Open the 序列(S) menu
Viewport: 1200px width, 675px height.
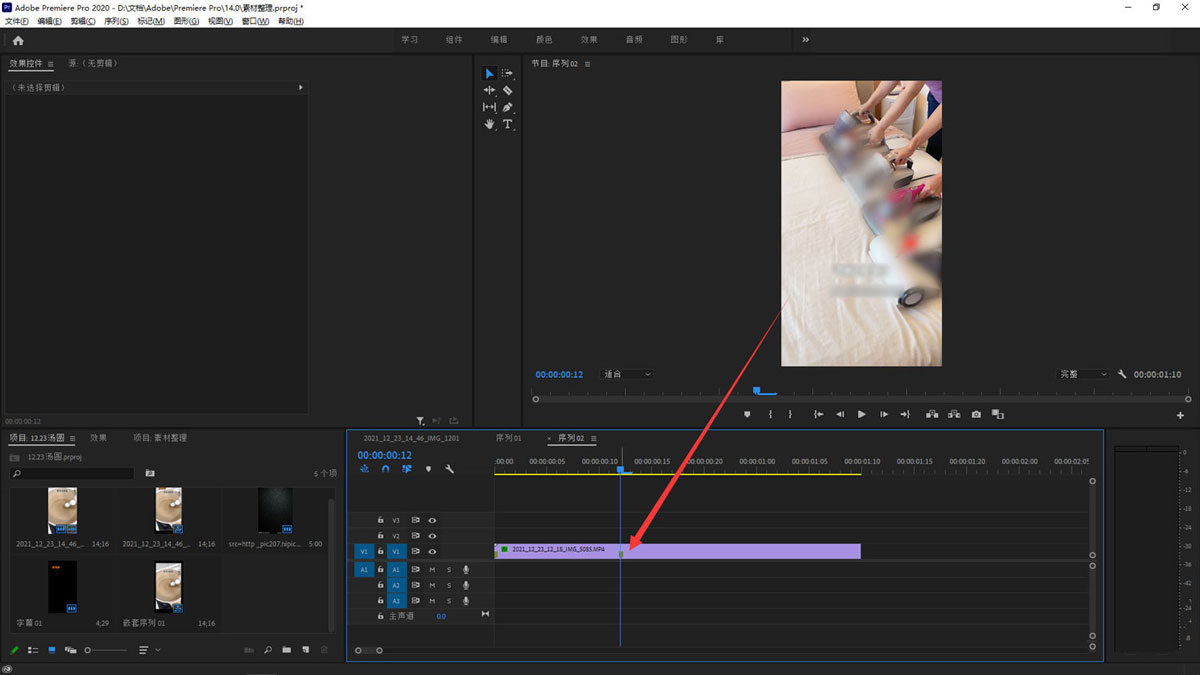(117, 21)
